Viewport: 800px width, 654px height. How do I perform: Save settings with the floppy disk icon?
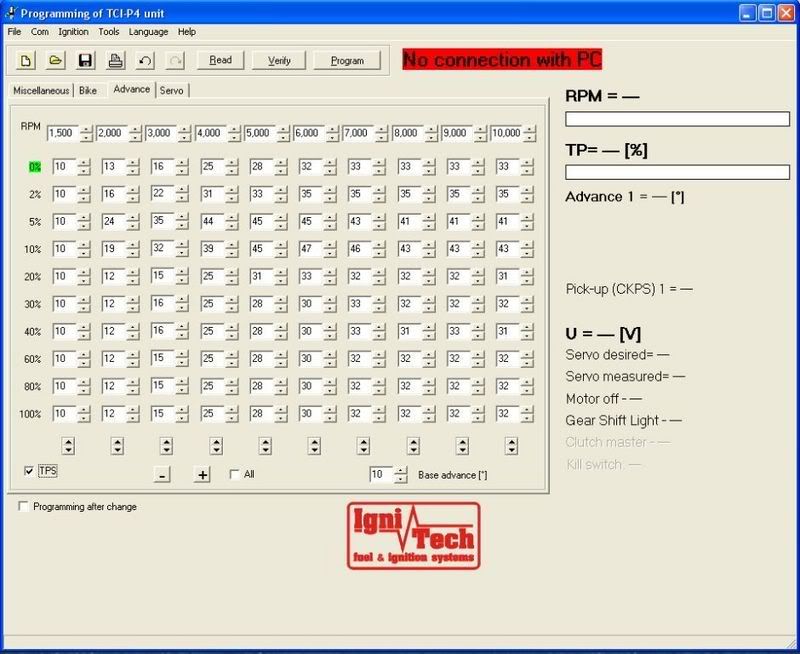point(85,61)
